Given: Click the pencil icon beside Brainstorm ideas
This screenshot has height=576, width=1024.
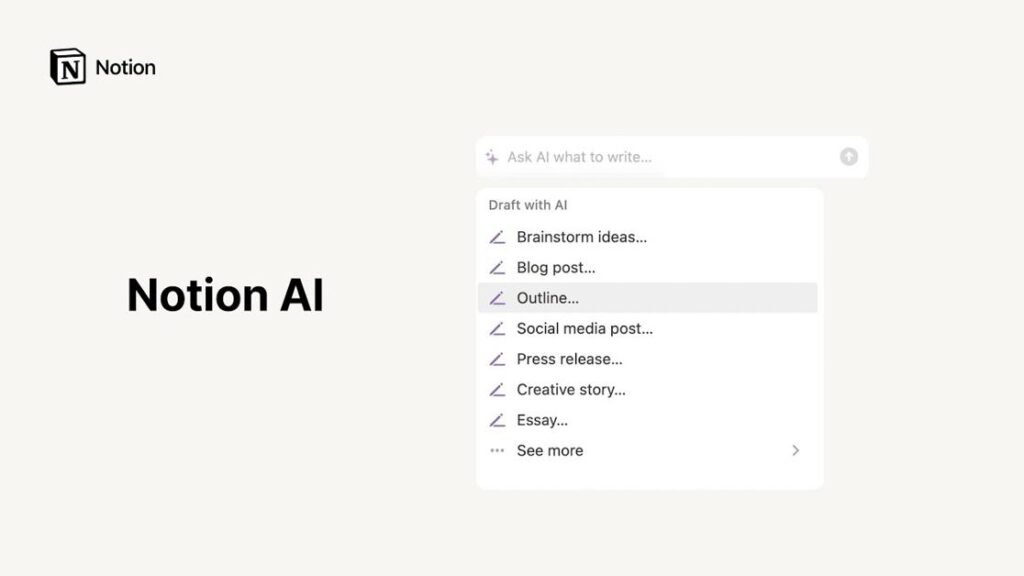Looking at the screenshot, I should pyautogui.click(x=497, y=237).
